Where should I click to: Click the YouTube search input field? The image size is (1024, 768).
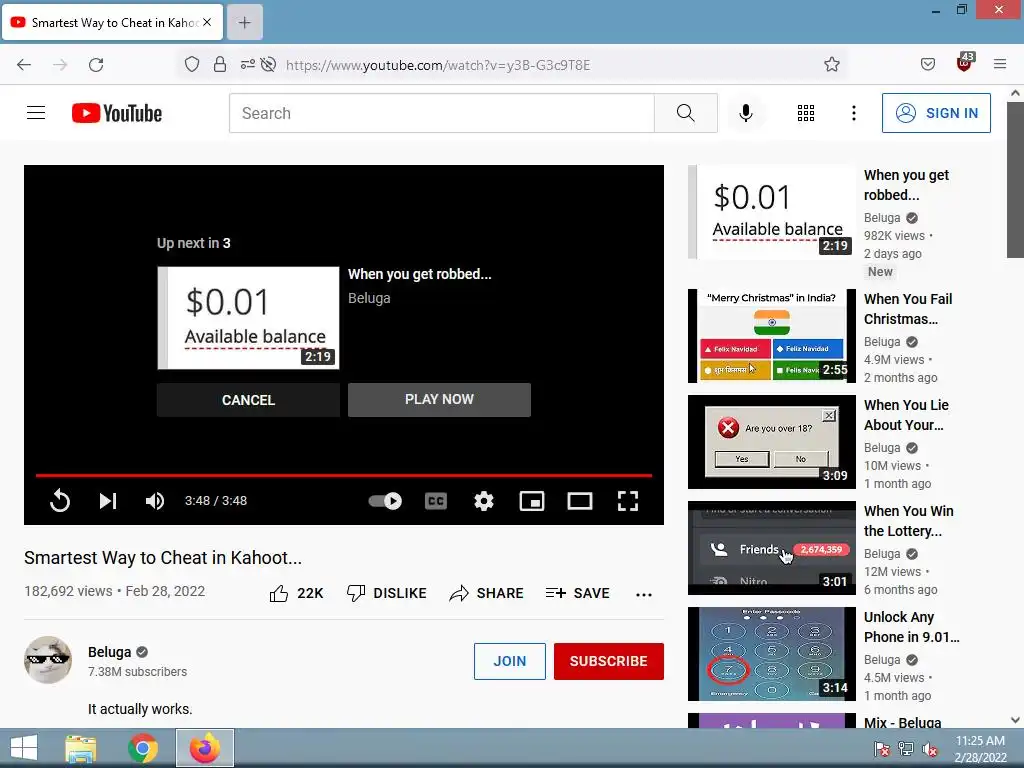click(441, 113)
